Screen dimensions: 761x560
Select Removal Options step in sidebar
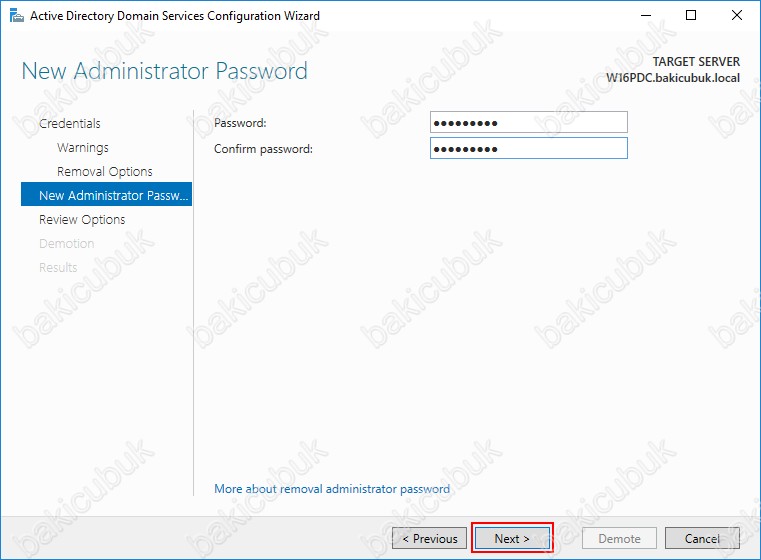click(105, 171)
